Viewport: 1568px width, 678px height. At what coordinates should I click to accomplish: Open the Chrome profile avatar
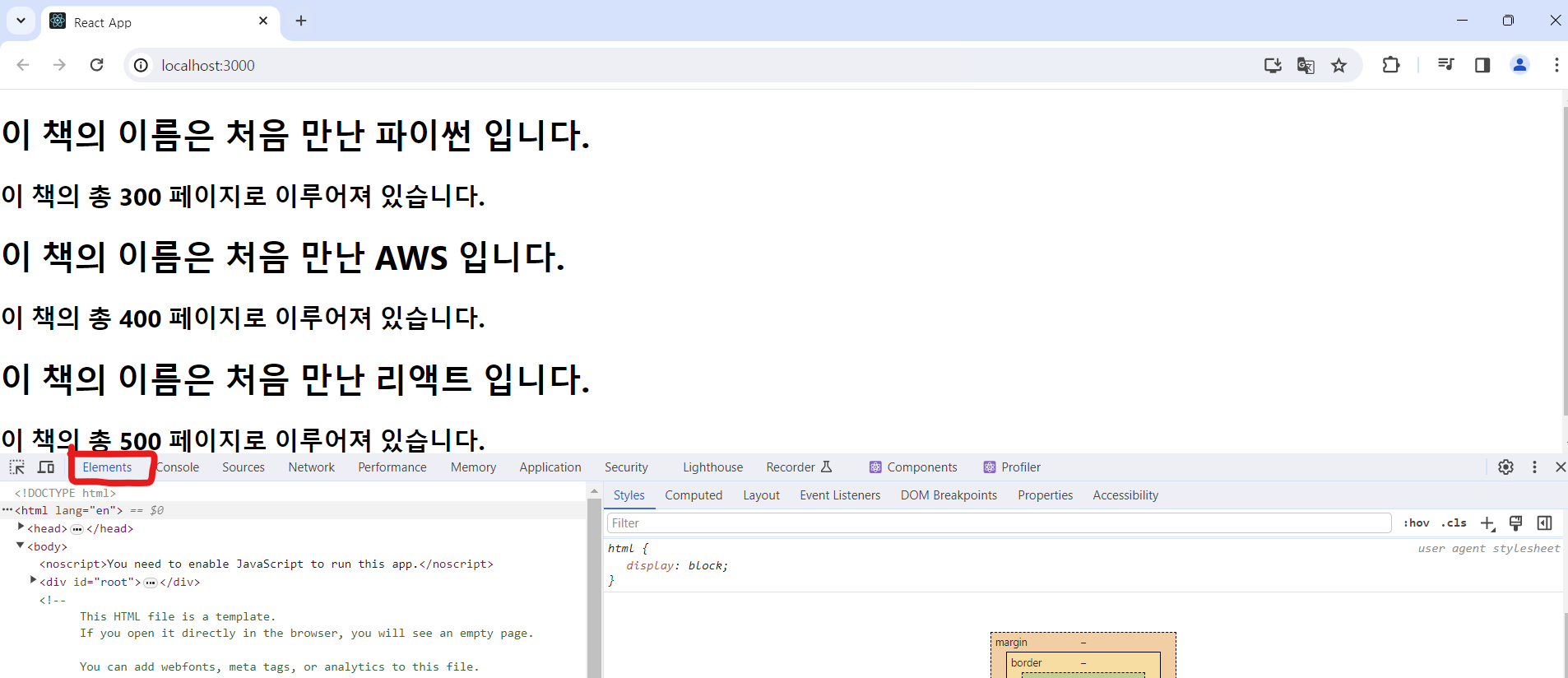pyautogui.click(x=1519, y=65)
